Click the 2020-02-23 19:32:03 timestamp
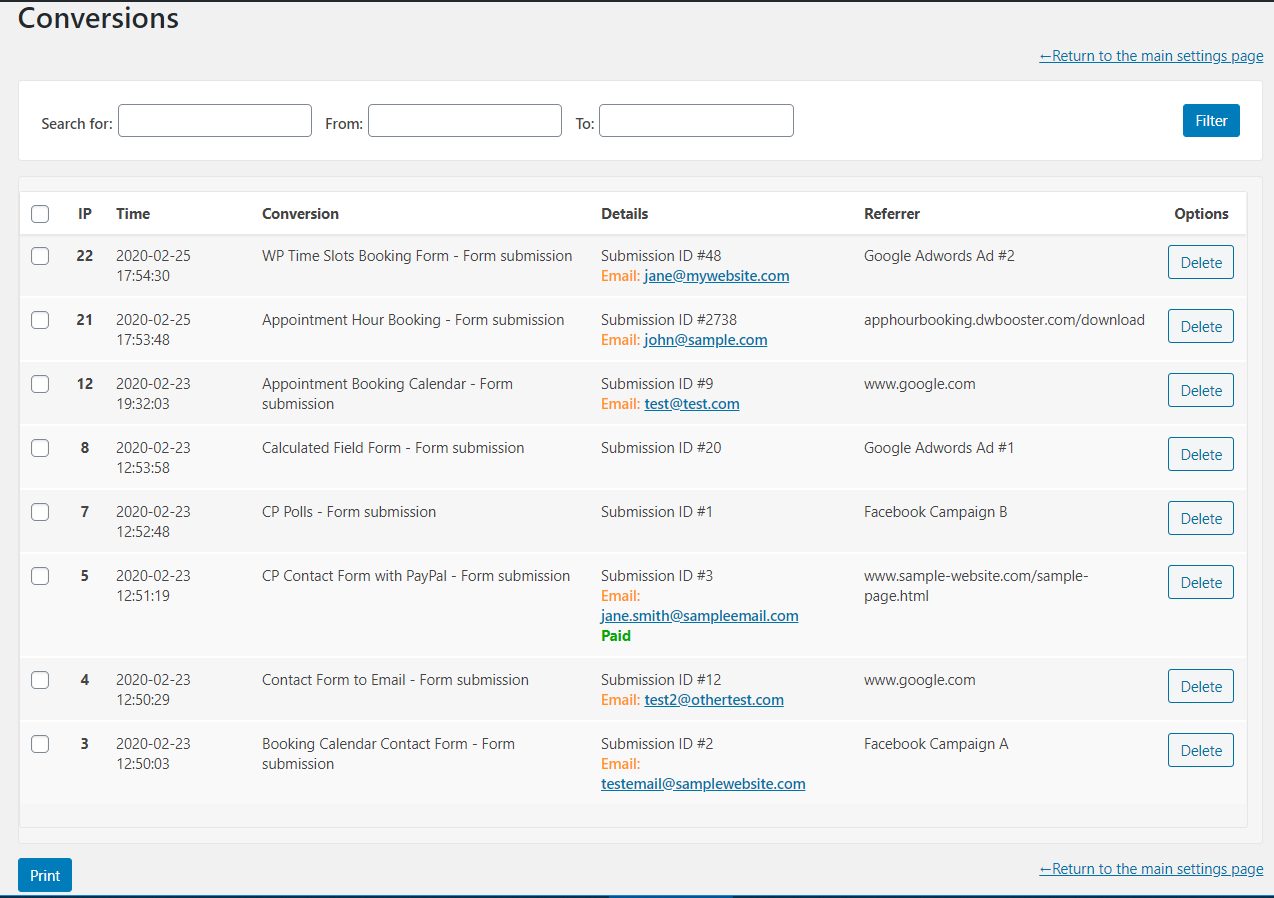Screen dimensions: 1274x898 click(153, 394)
